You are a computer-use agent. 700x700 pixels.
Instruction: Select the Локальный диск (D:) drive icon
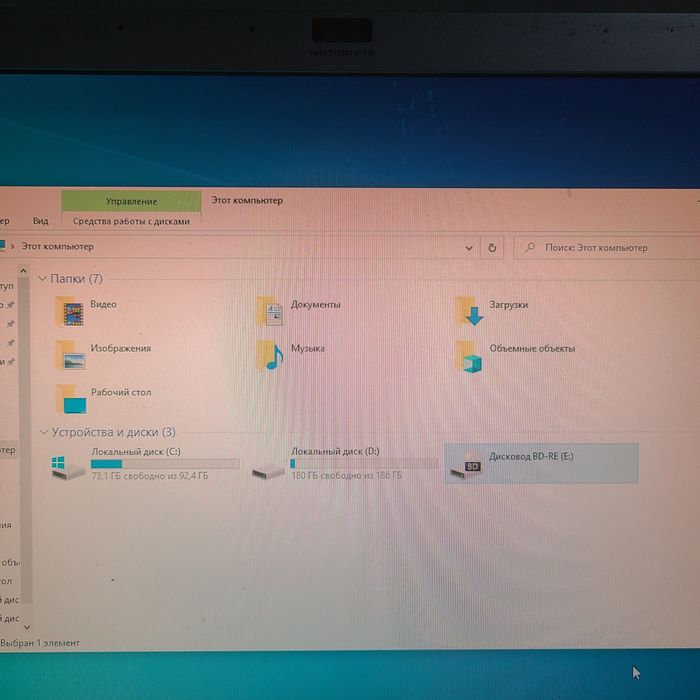(268, 471)
